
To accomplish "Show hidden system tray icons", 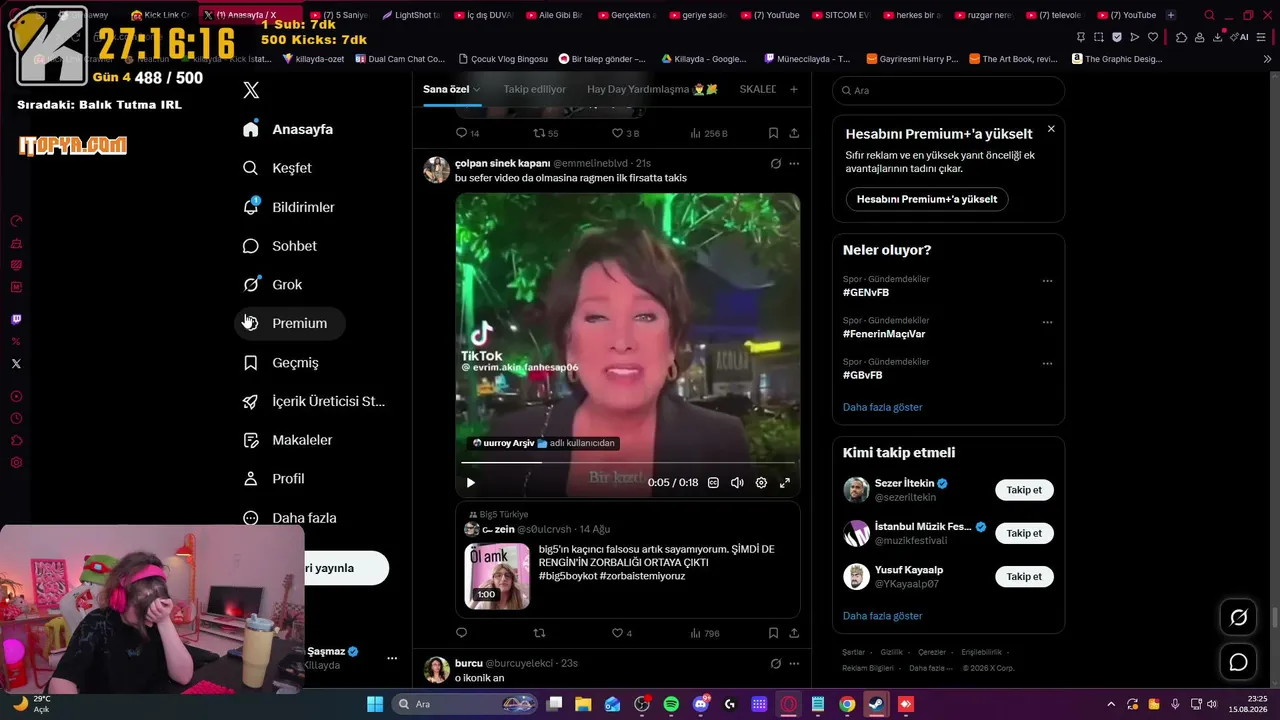I will (x=1110, y=704).
